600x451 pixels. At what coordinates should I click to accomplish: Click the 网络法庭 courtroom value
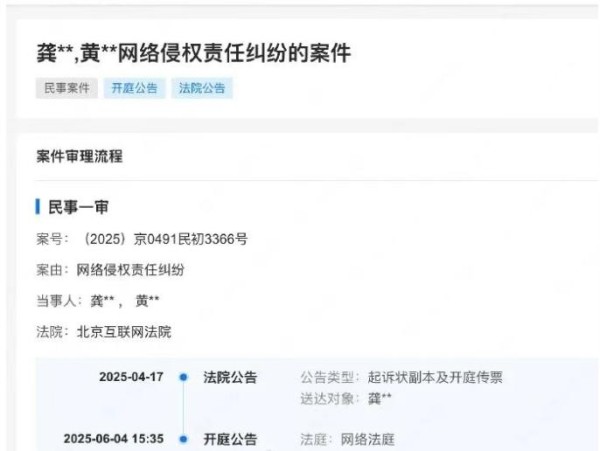[367, 439]
